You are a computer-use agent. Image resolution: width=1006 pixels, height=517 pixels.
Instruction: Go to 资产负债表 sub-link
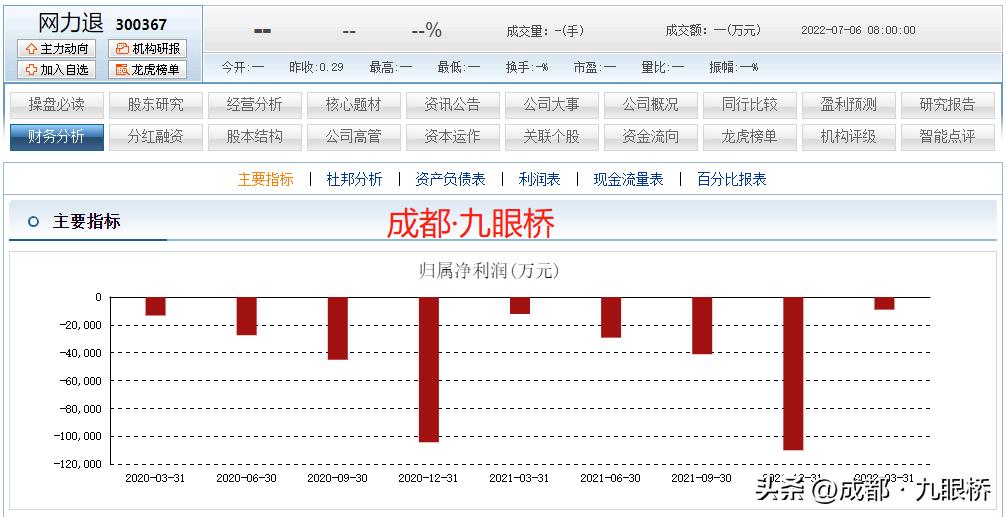(450, 179)
